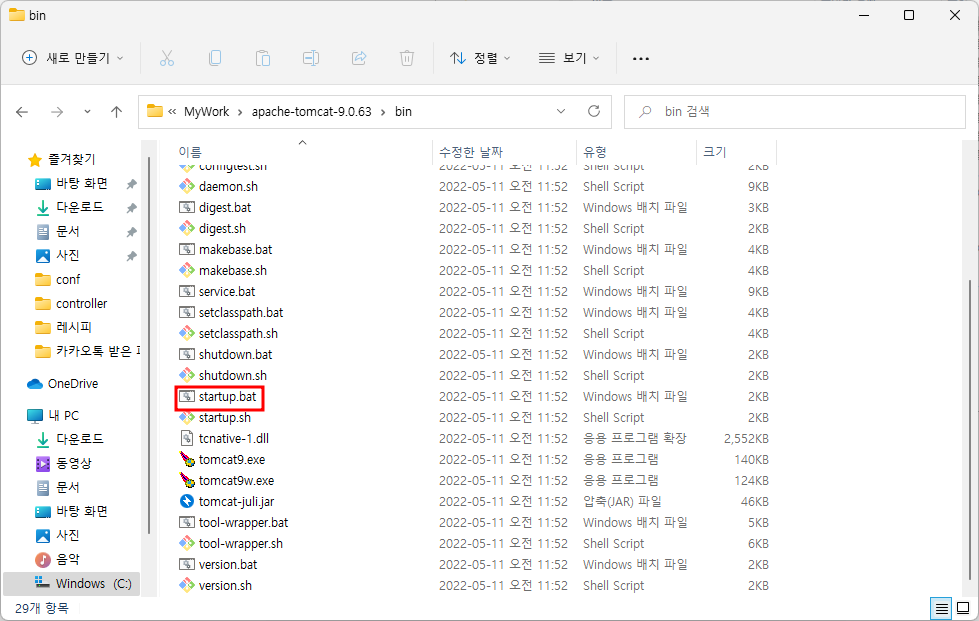Viewport: 979px width, 621px height.
Task: Click the Paste clipboard icon
Action: coord(263,58)
